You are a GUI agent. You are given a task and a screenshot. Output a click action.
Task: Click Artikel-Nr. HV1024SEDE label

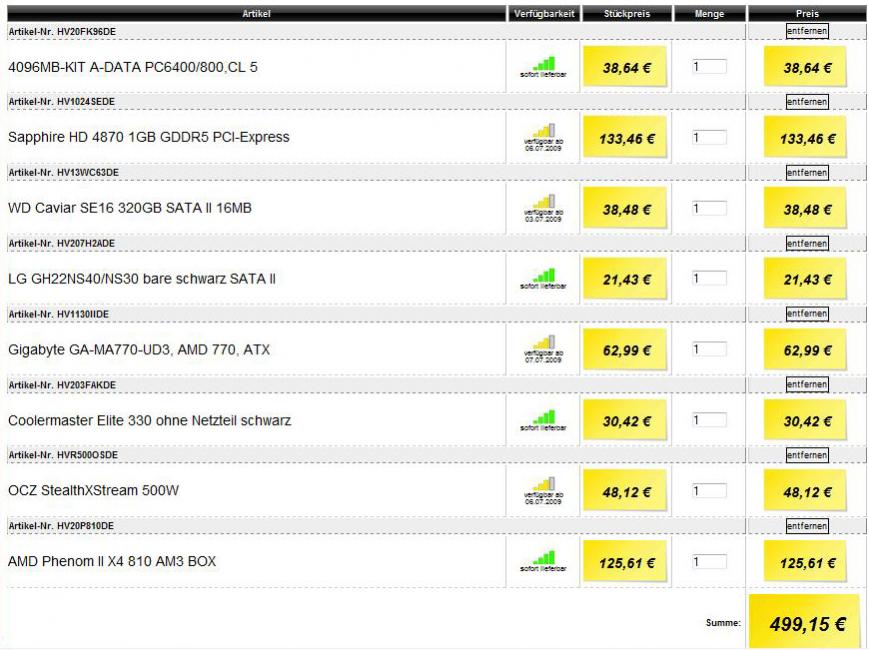62,101
